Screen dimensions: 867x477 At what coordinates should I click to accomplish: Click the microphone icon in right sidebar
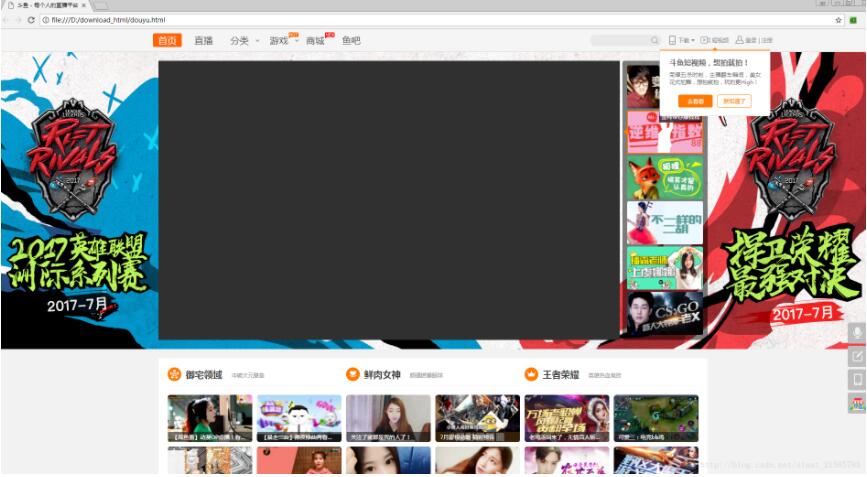(857, 333)
